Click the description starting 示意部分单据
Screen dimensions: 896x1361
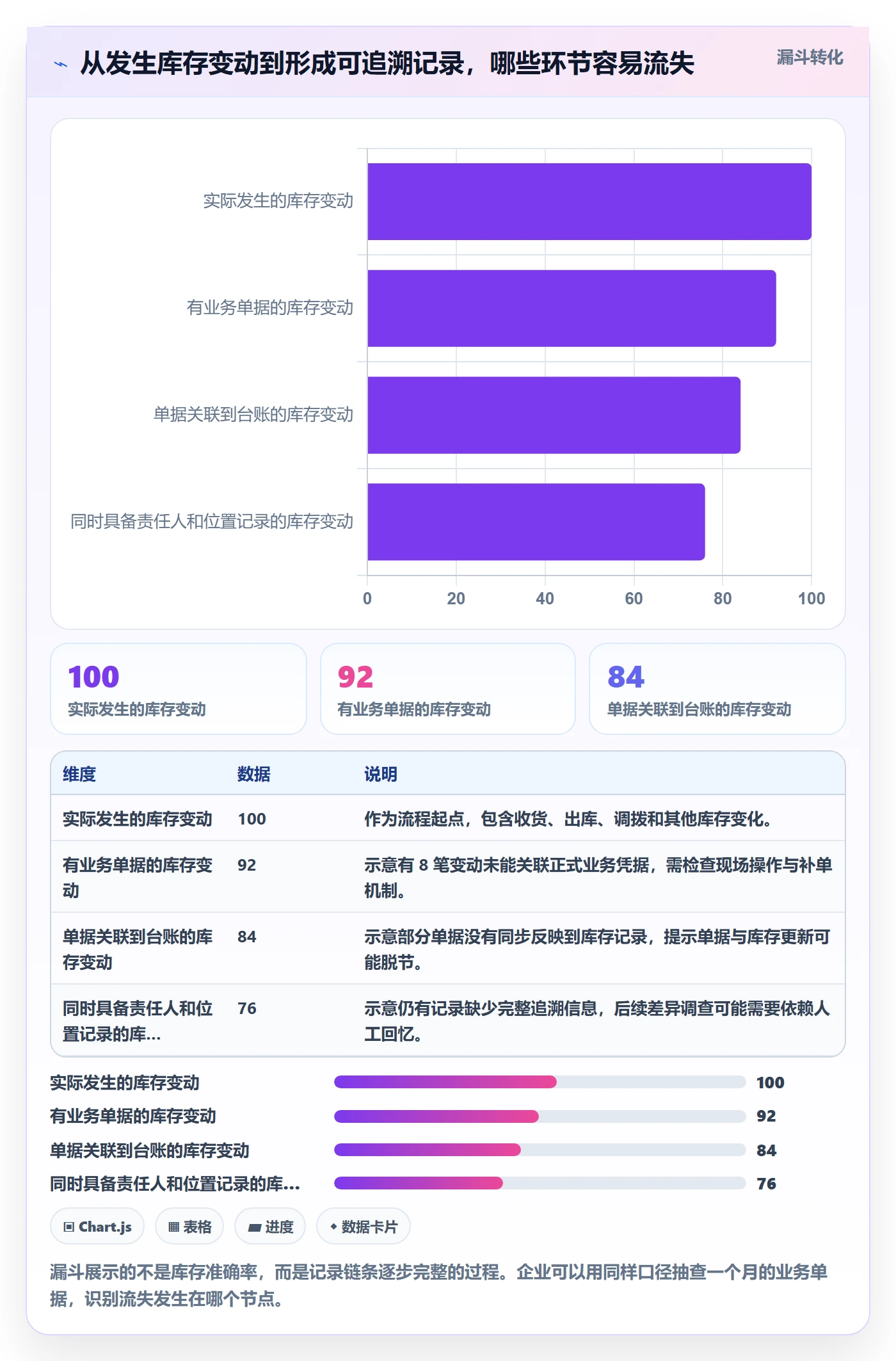click(x=597, y=949)
